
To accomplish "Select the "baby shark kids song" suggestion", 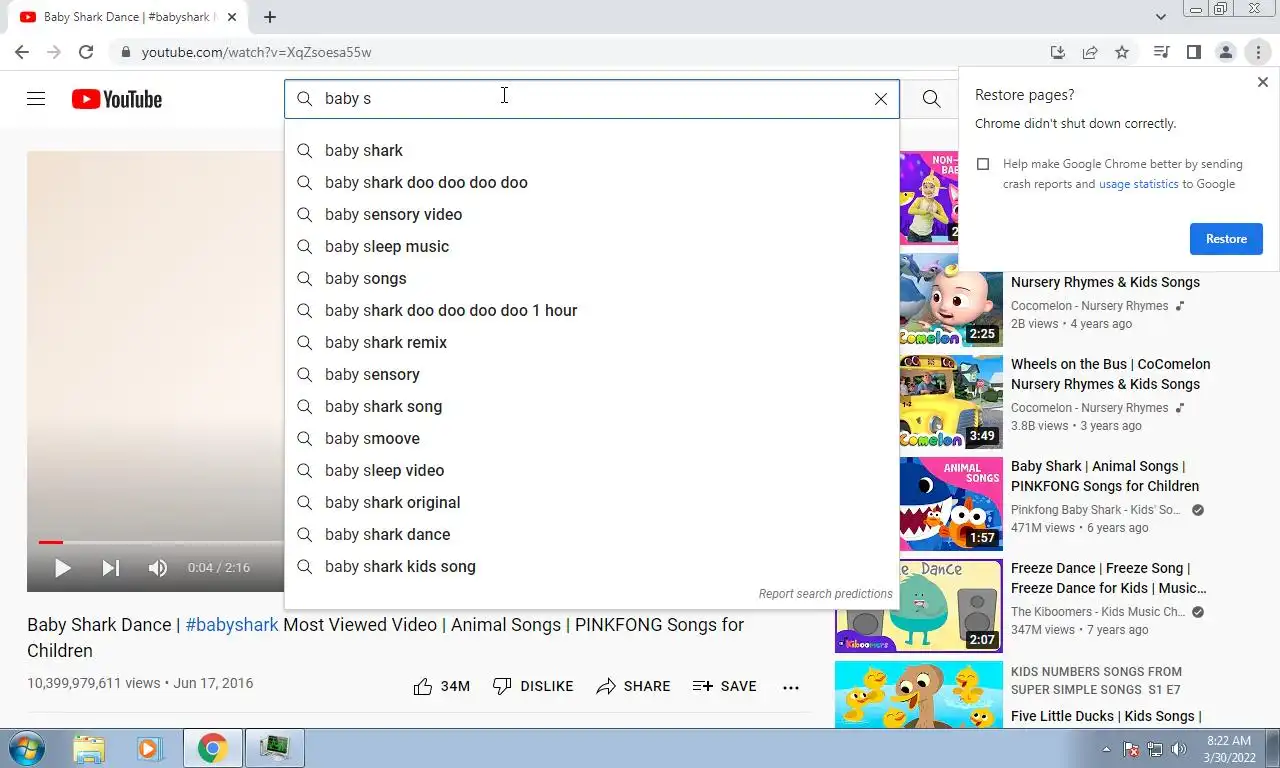I will click(x=592, y=566).
